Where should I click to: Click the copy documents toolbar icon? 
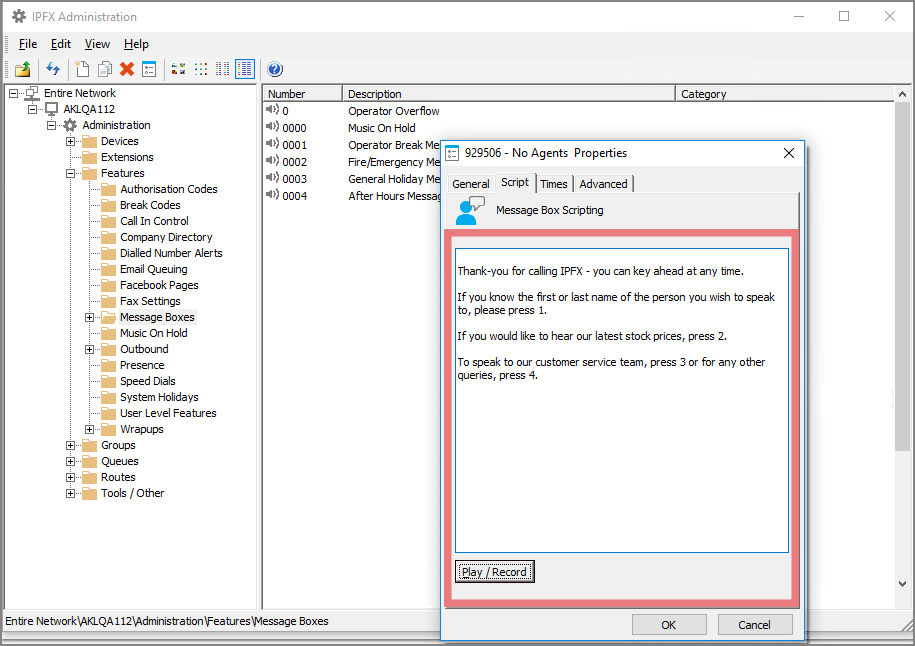(x=105, y=69)
